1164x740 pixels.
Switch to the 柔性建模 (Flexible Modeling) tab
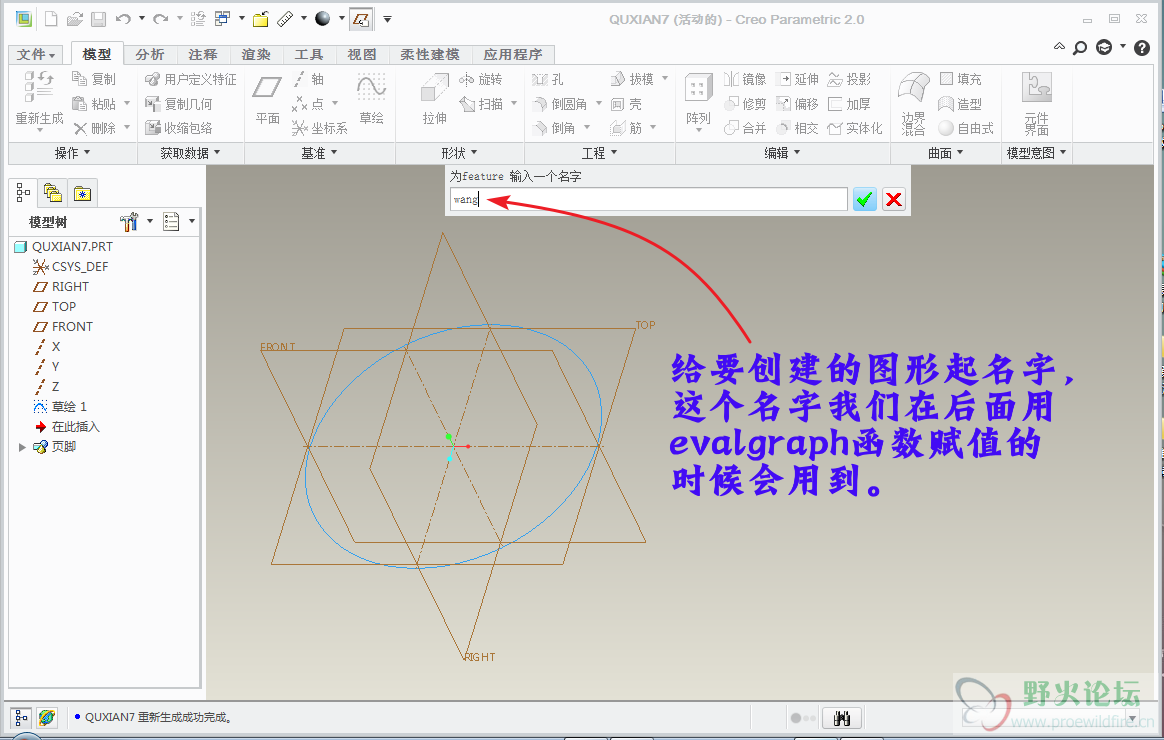(430, 54)
